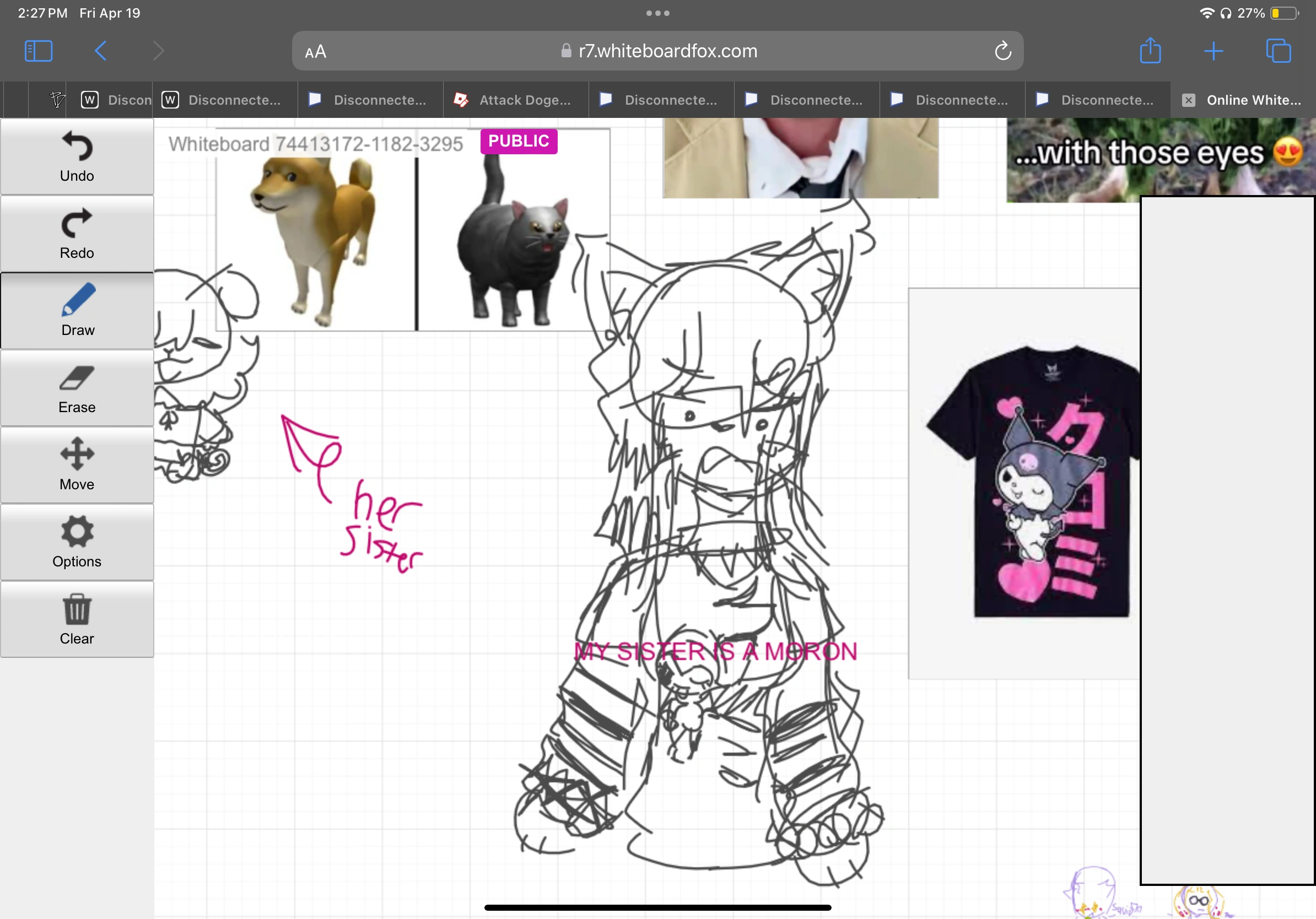
Task: Switch to Attack Doge tab
Action: point(516,100)
